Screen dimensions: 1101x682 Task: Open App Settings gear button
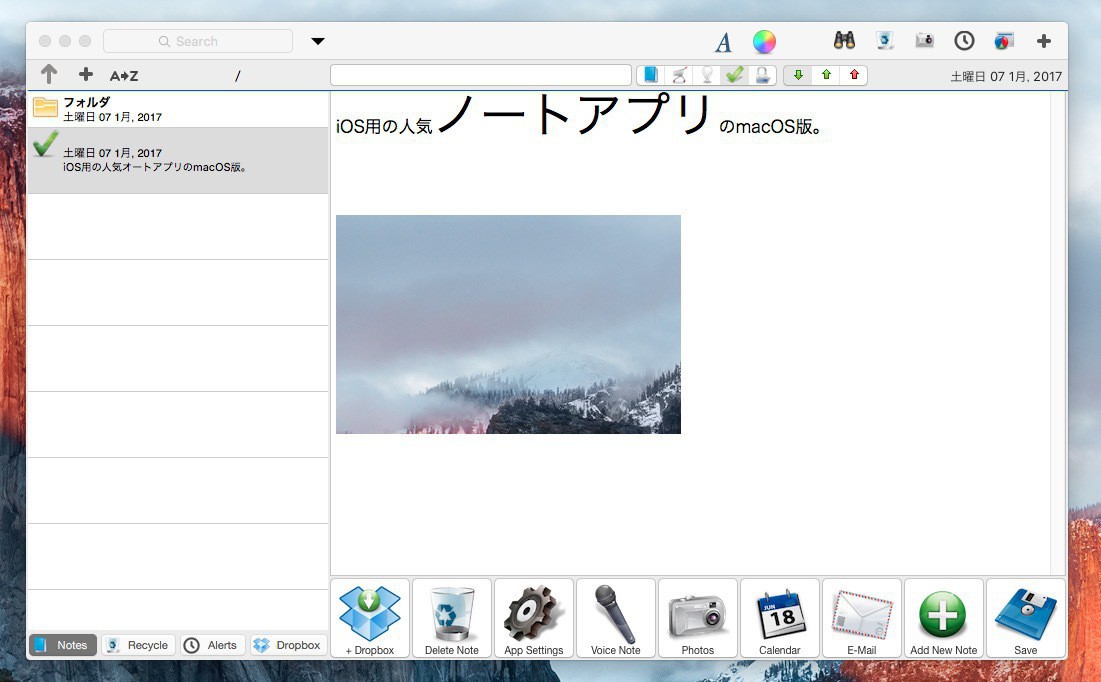pyautogui.click(x=534, y=618)
